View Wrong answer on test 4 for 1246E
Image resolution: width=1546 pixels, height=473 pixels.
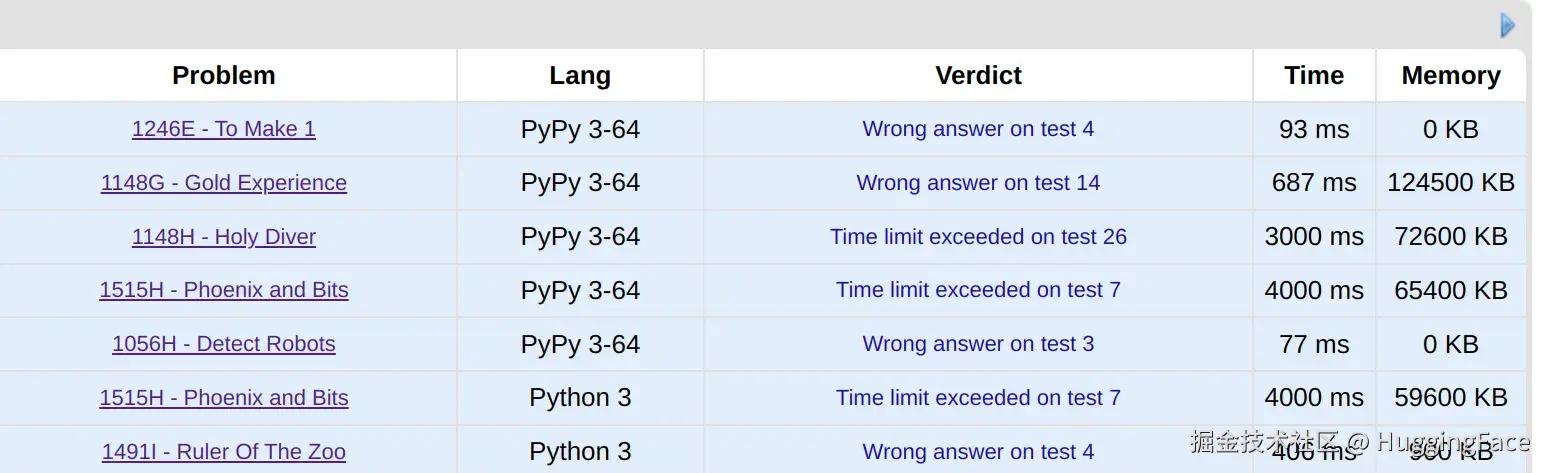978,129
